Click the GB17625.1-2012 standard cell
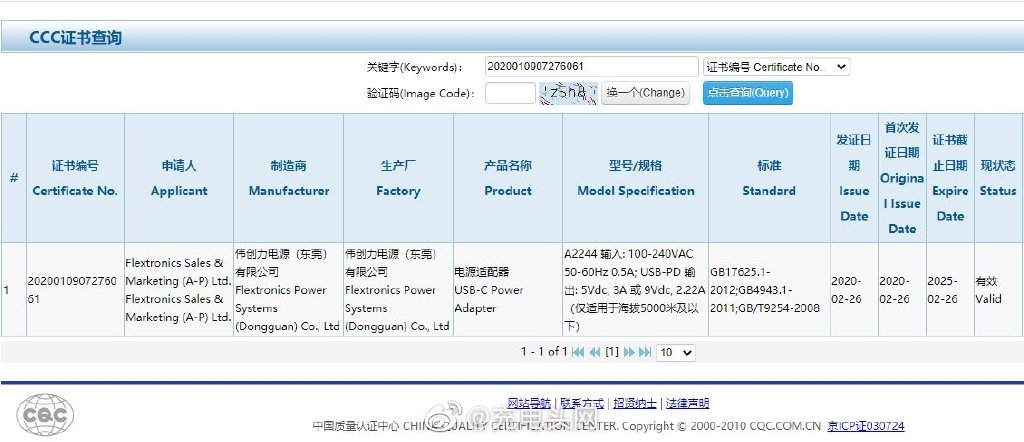The width and height of the screenshot is (1024, 442). pyautogui.click(x=769, y=290)
